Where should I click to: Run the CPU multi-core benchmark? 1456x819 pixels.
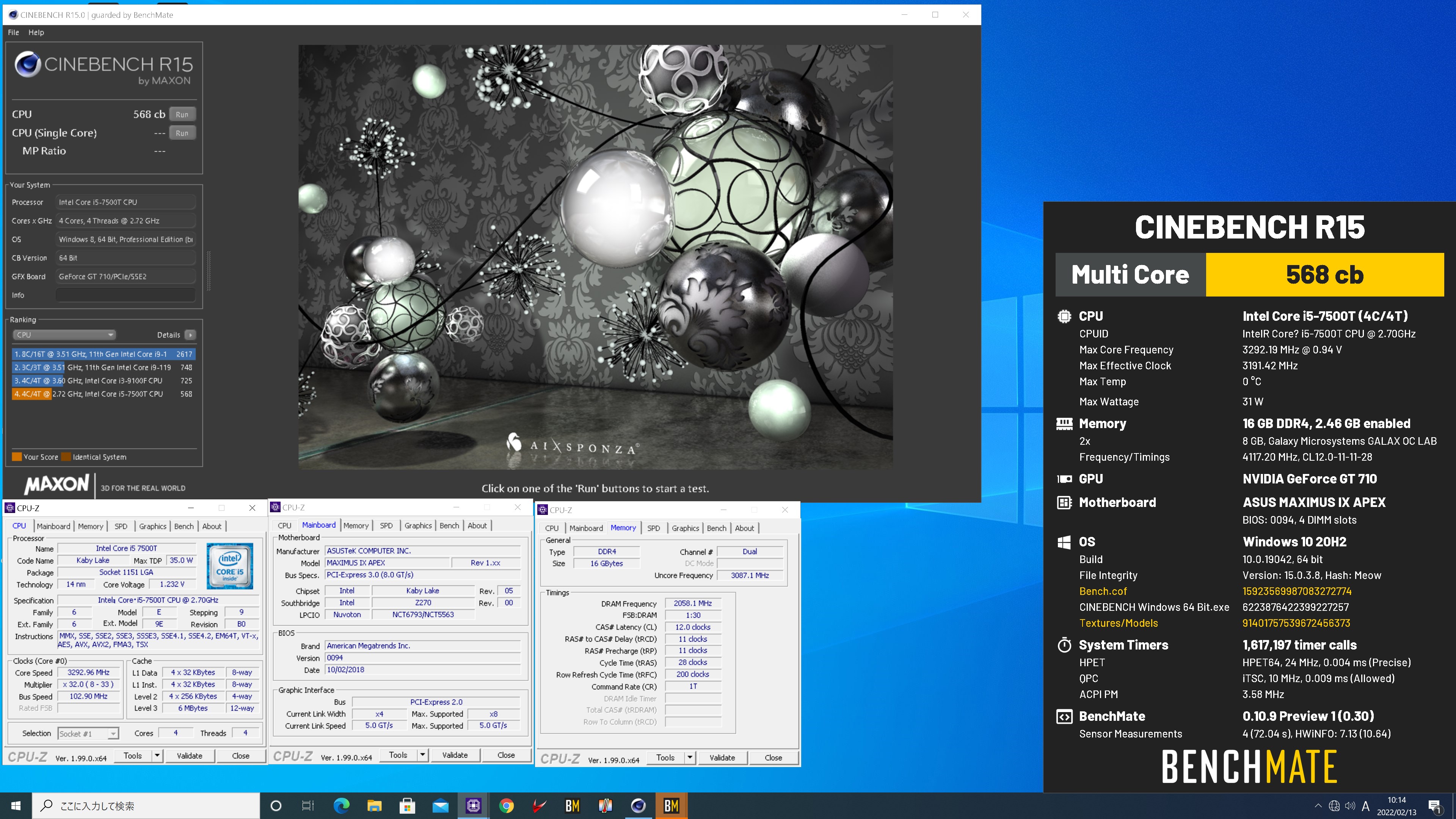[x=182, y=114]
